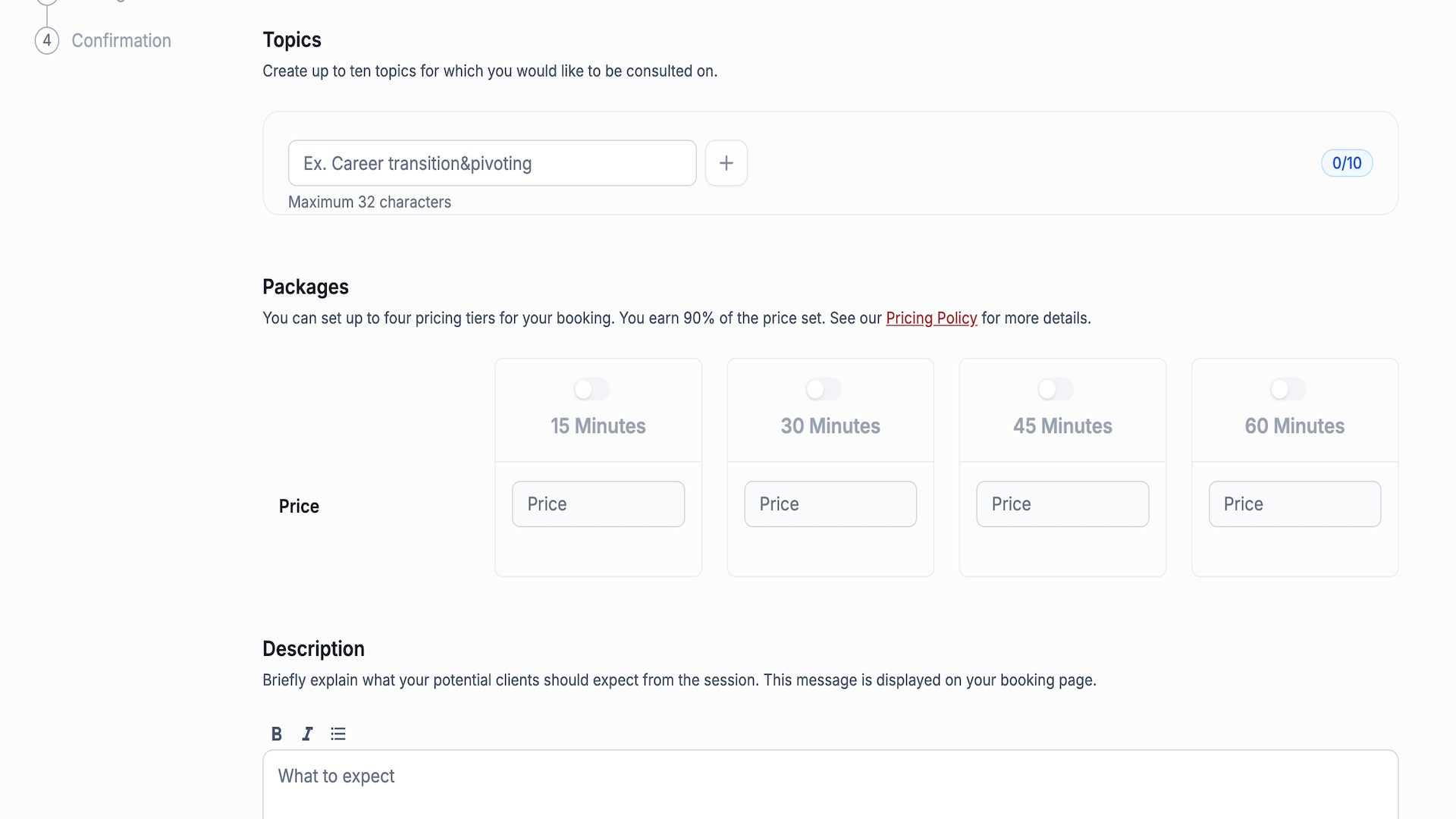Click the Packages section heading
1456x819 pixels.
coord(306,287)
